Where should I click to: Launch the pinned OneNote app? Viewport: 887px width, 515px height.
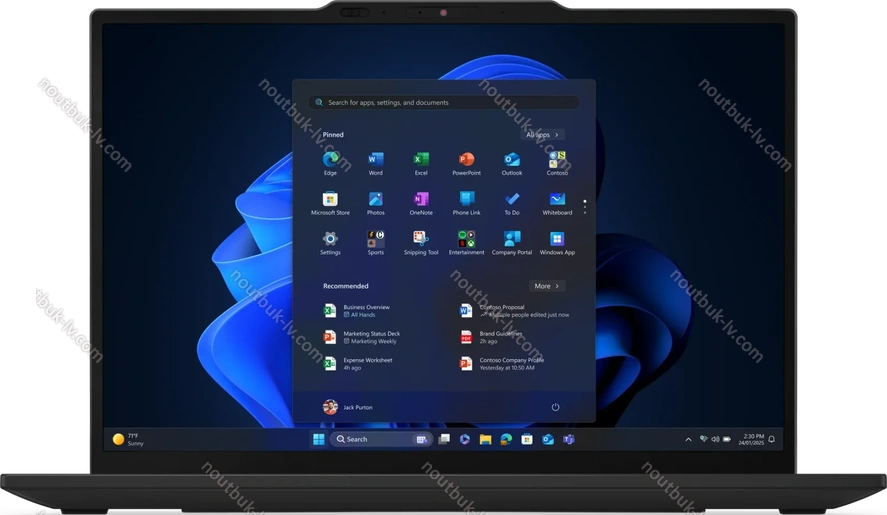click(x=421, y=200)
